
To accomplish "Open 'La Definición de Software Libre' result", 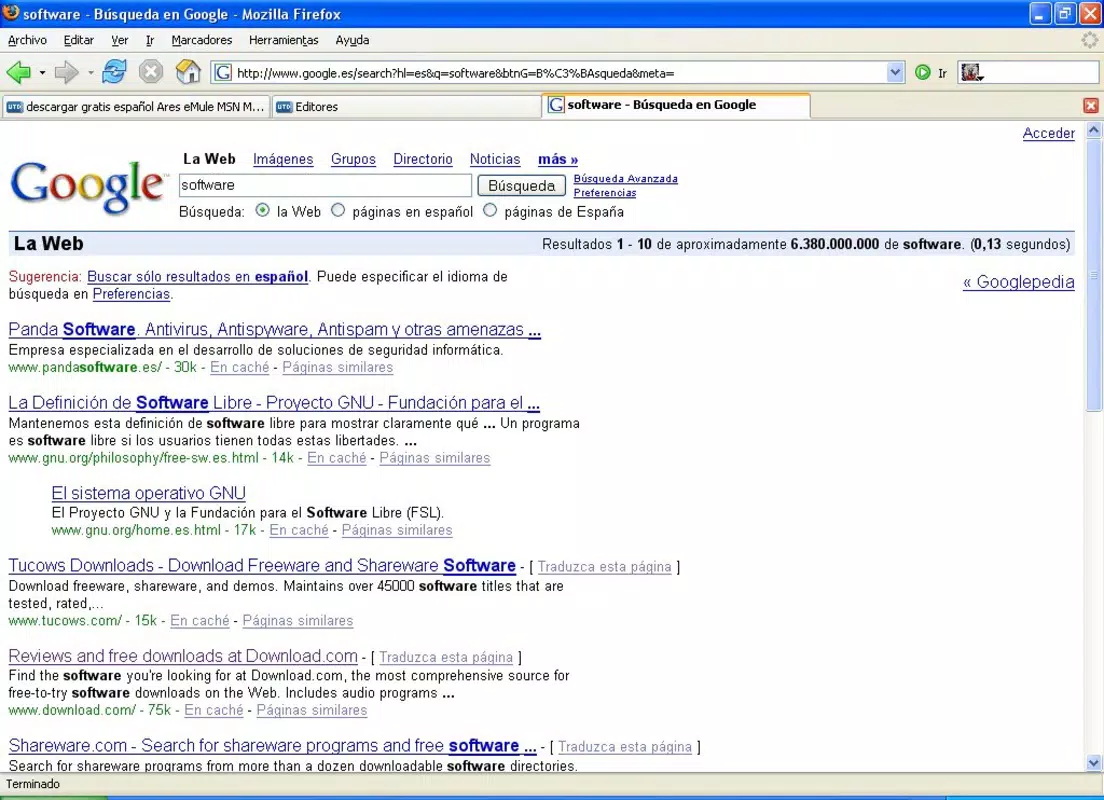I will [x=274, y=403].
